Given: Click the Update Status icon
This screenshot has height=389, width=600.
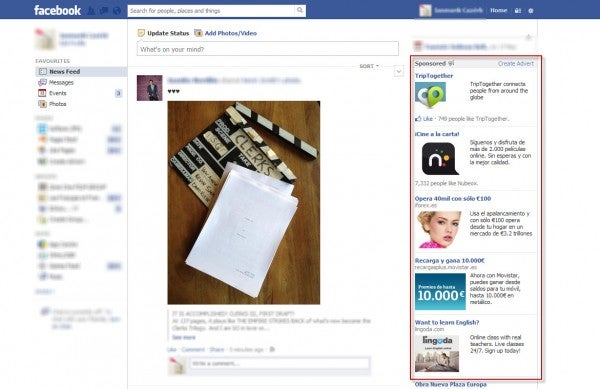Looking at the screenshot, I should 141,33.
